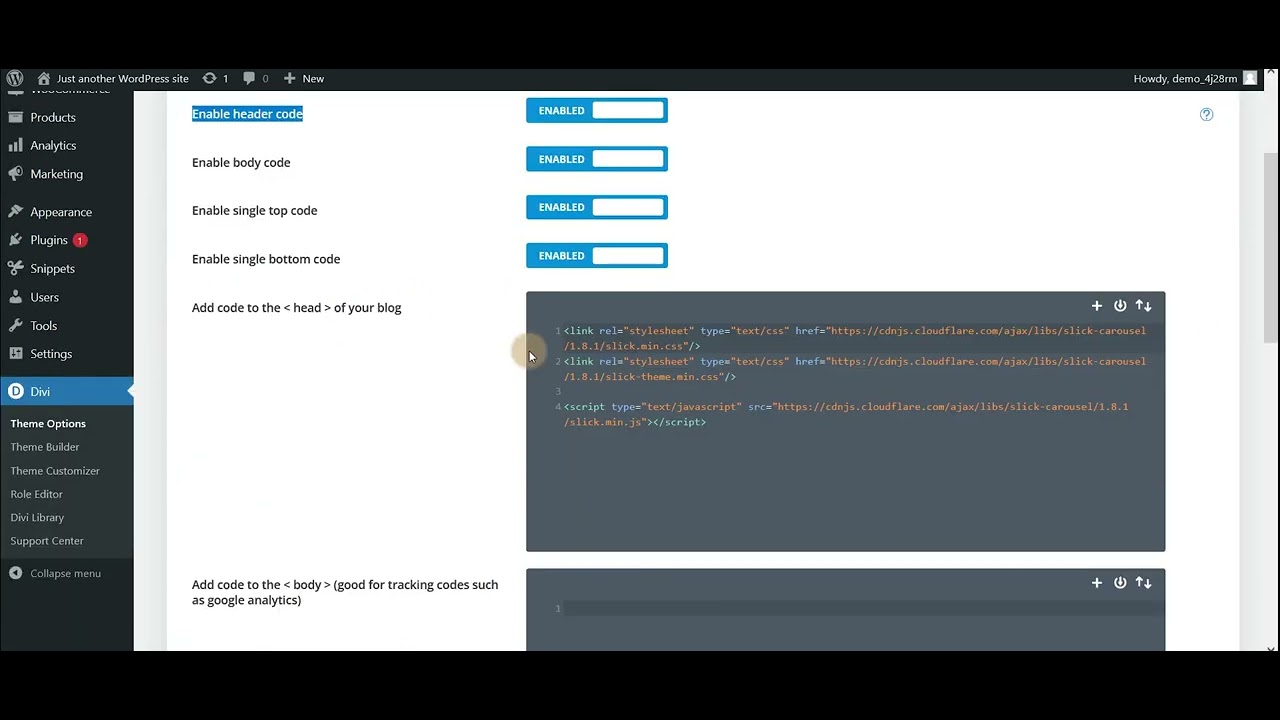Click sort arrows icon in head code editor
The height and width of the screenshot is (720, 1280).
1144,306
